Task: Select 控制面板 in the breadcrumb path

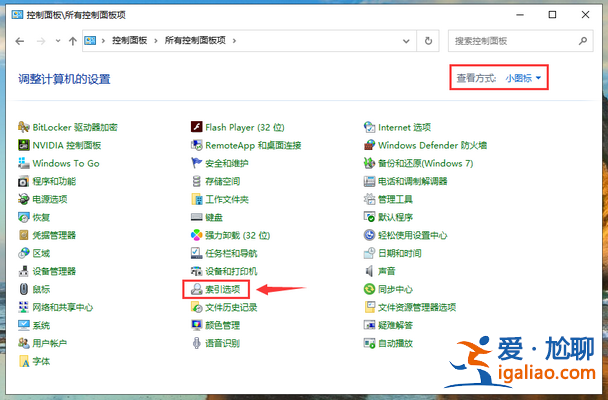Action: pos(127,41)
